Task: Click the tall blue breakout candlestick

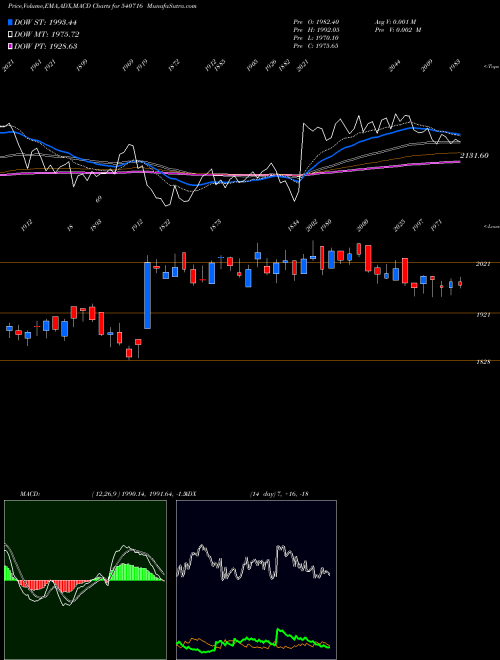Action: (x=147, y=295)
